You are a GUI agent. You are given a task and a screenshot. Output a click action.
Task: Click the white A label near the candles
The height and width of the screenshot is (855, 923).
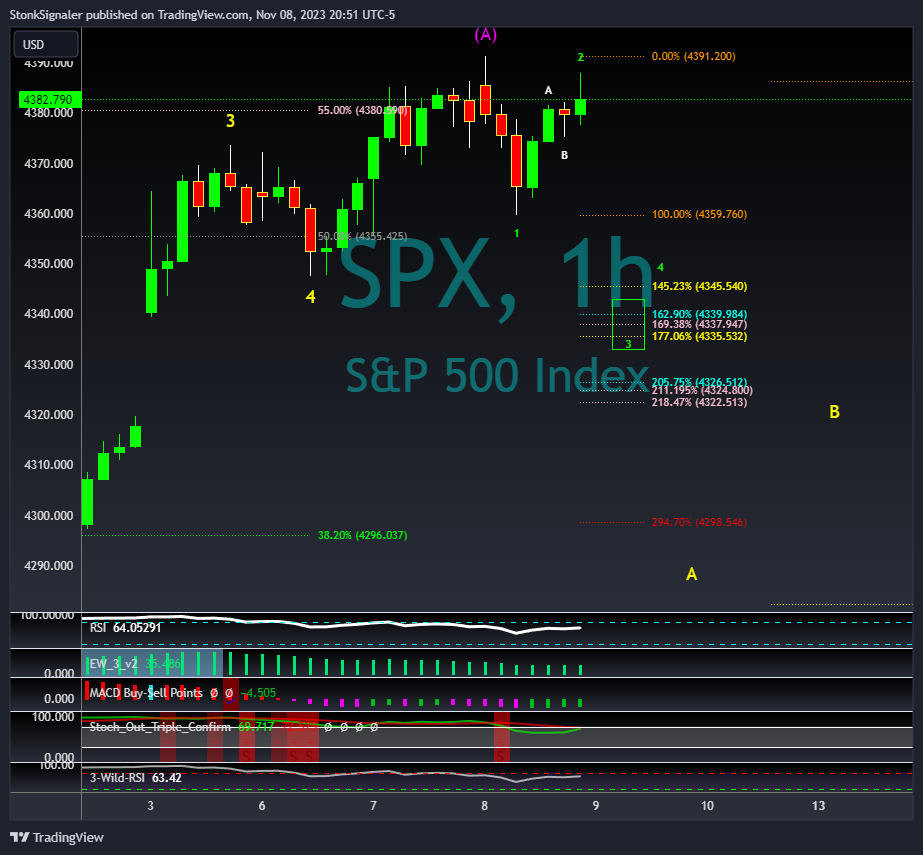point(549,90)
